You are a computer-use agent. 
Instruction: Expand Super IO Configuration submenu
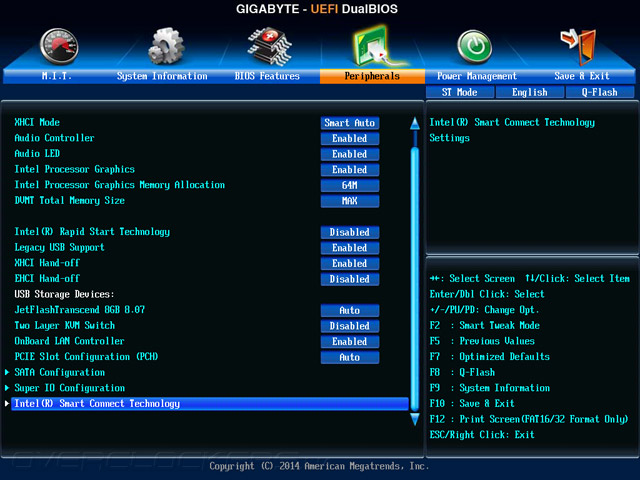[69, 388]
